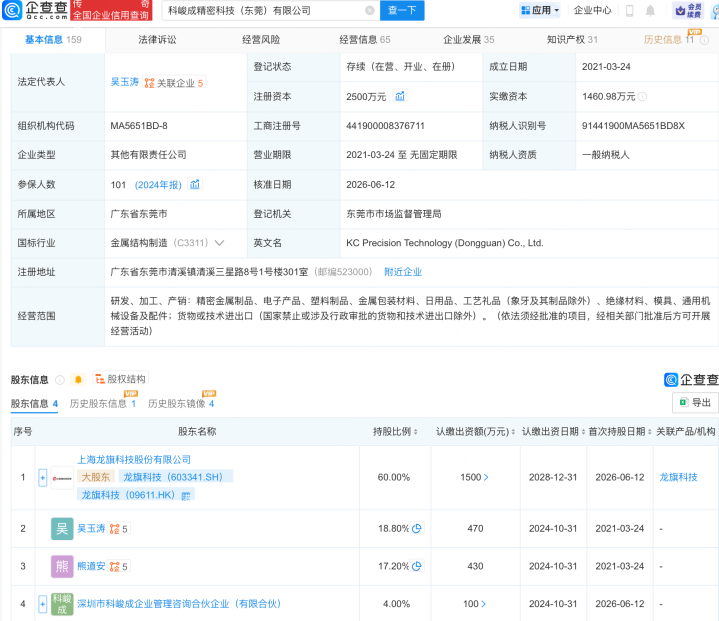Open chart icon next to 2500万元 registered capital

click(x=400, y=96)
